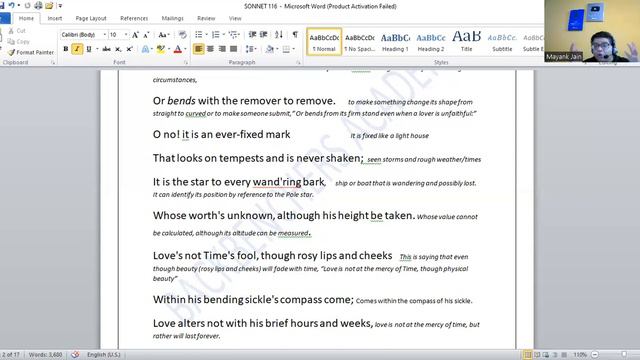Image resolution: width=640 pixels, height=360 pixels.
Task: Click the Words: 3,680 count in status bar
Action: click(x=45, y=355)
